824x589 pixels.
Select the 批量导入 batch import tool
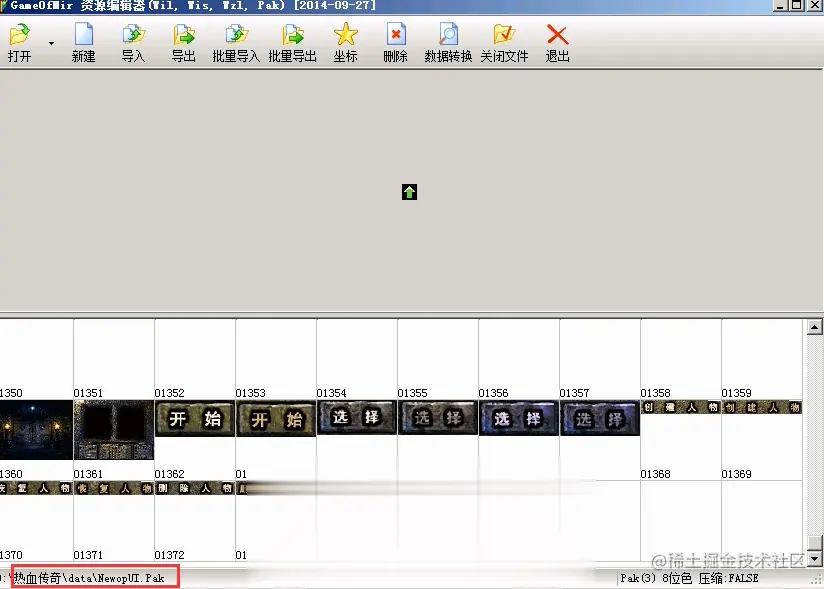pos(236,43)
